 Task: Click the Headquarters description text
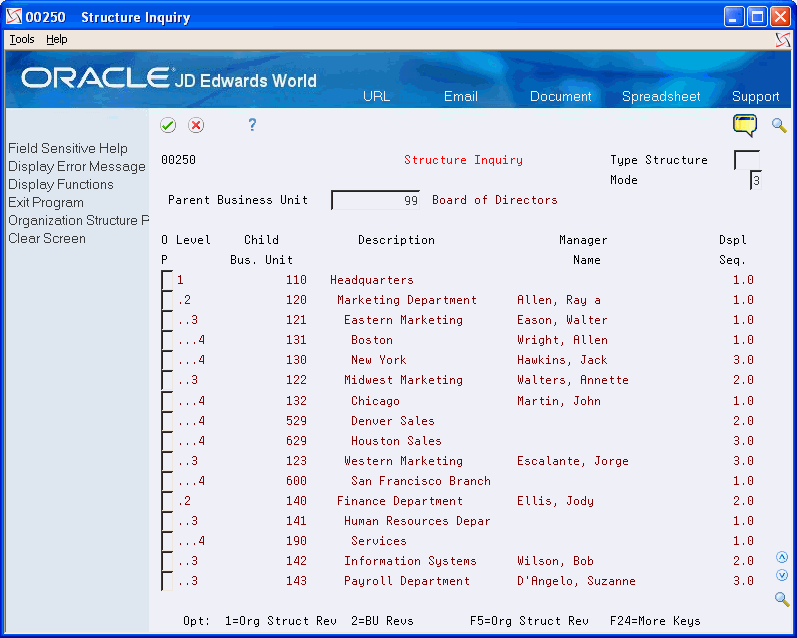[x=372, y=280]
